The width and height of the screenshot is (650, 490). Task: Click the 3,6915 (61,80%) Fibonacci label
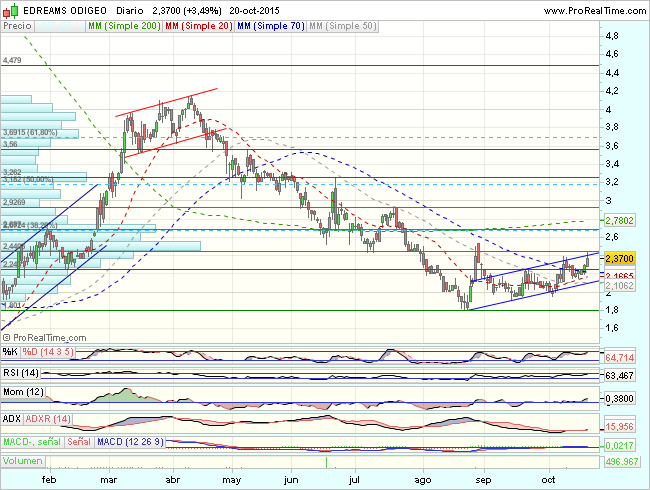click(x=30, y=132)
